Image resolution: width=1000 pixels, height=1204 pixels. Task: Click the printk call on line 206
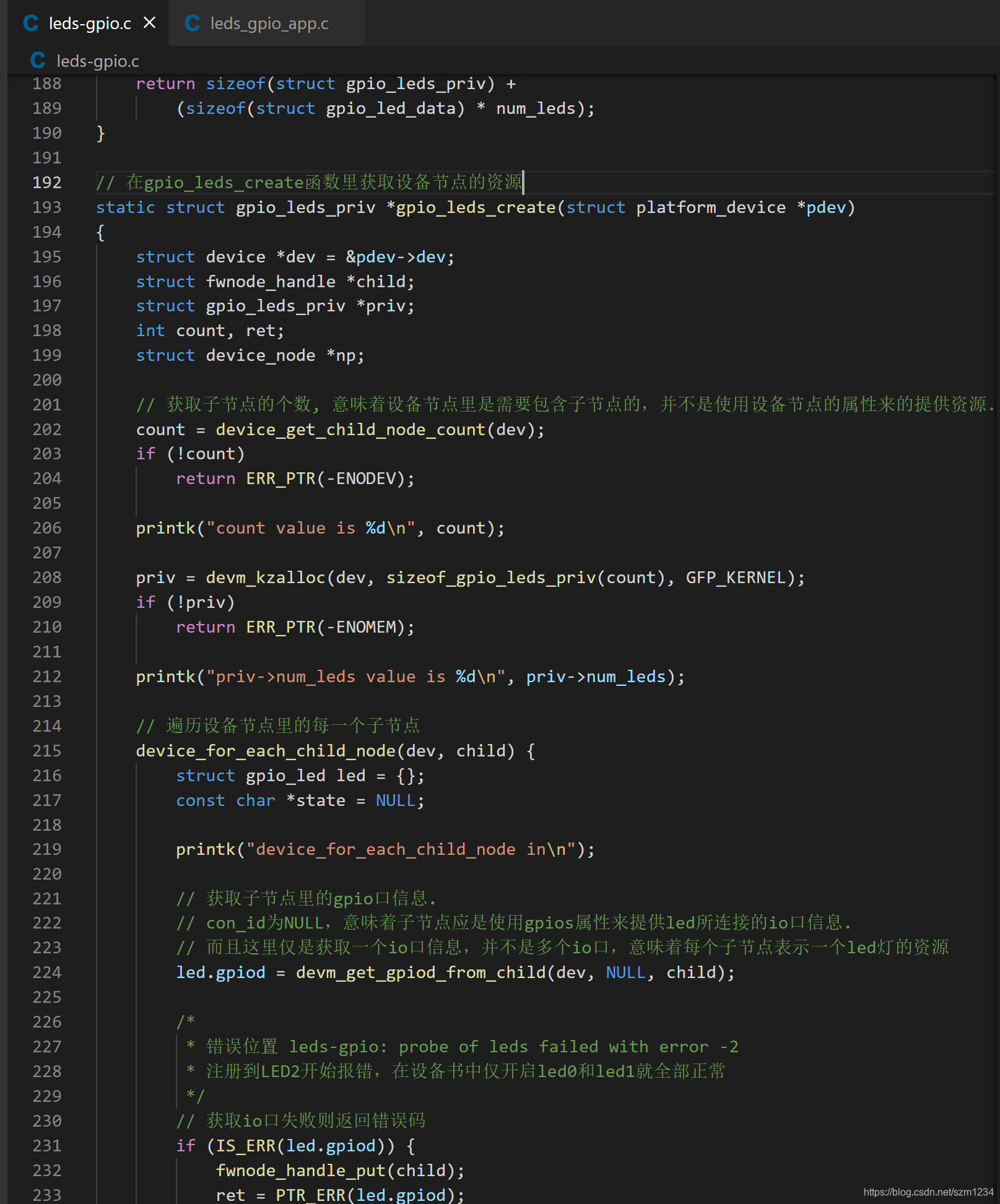coord(165,527)
